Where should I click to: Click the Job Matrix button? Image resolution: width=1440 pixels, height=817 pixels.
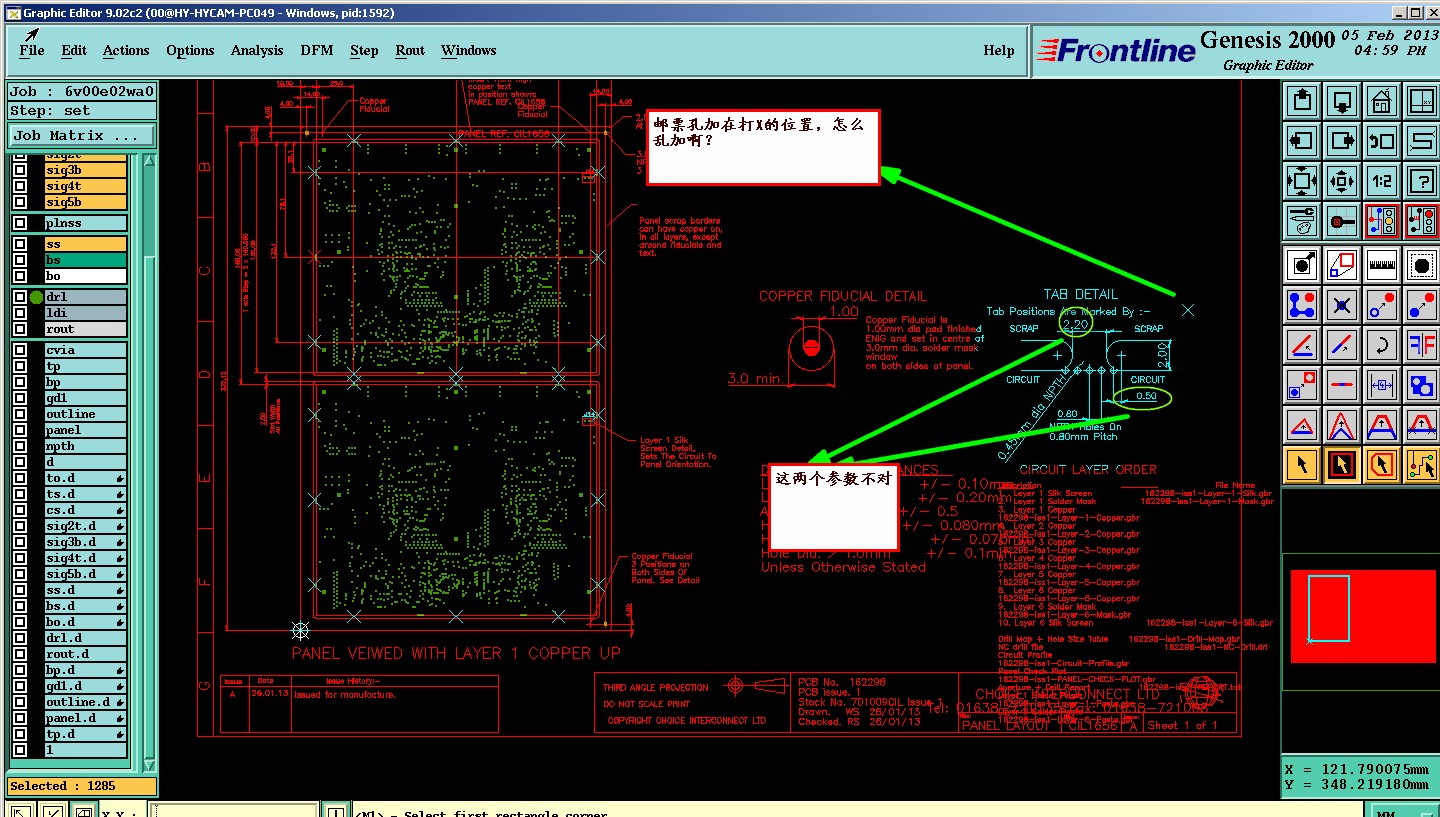(82, 135)
